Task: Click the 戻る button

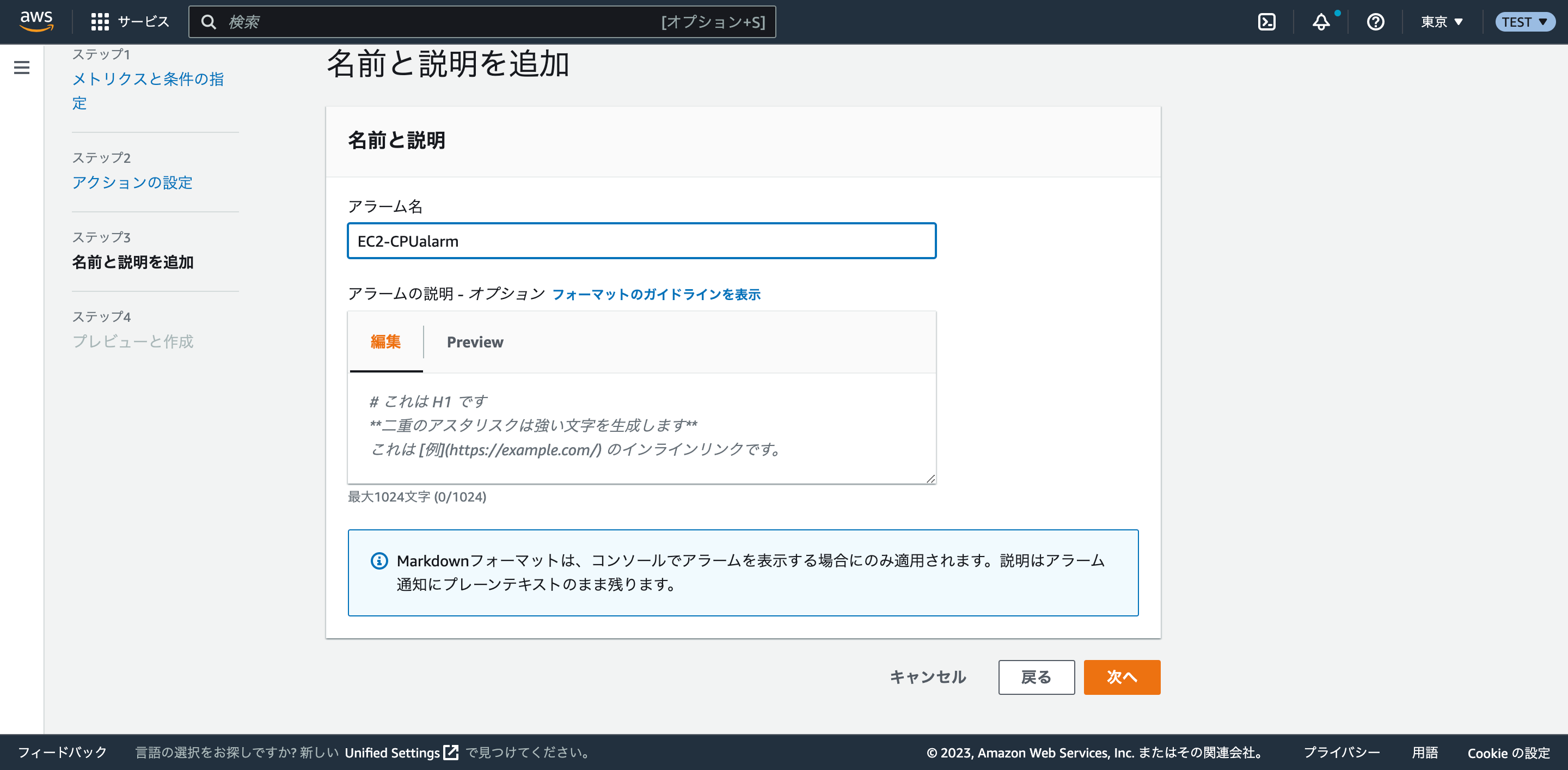Action: click(x=1036, y=677)
